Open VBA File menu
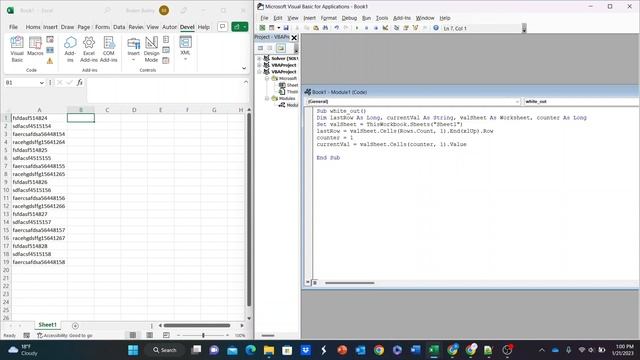The height and width of the screenshot is (360, 640). point(264,18)
